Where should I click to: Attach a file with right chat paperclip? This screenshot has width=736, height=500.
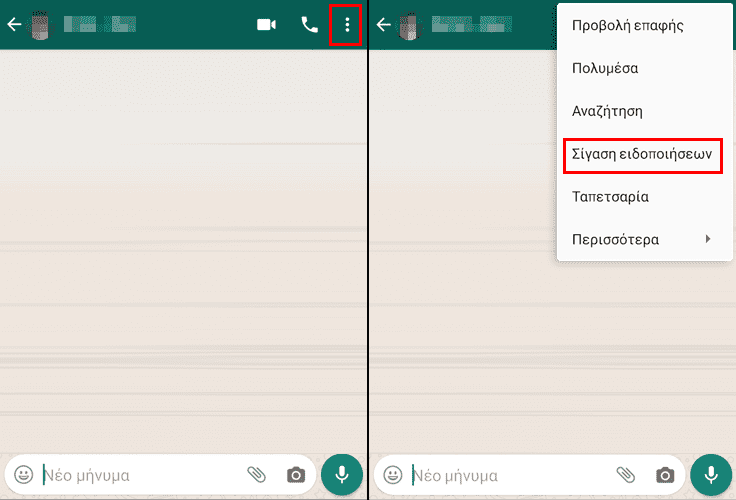tap(626, 475)
